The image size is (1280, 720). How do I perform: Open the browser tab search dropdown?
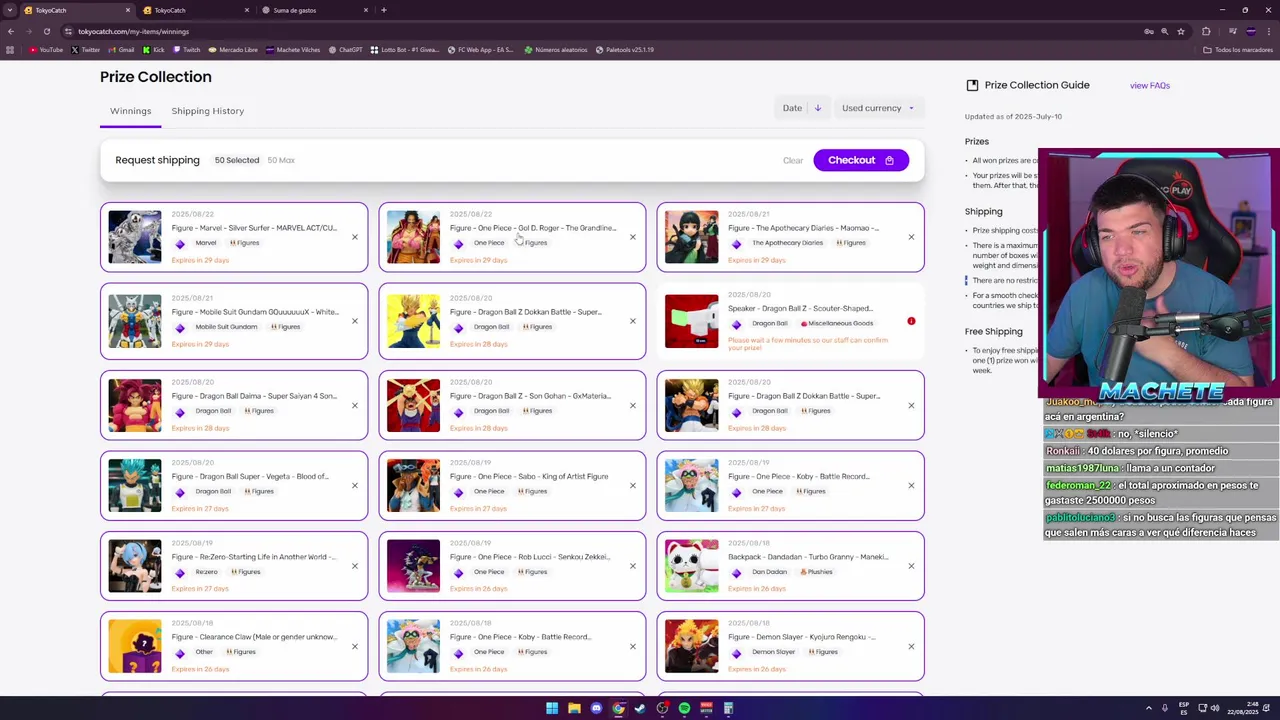coord(10,10)
